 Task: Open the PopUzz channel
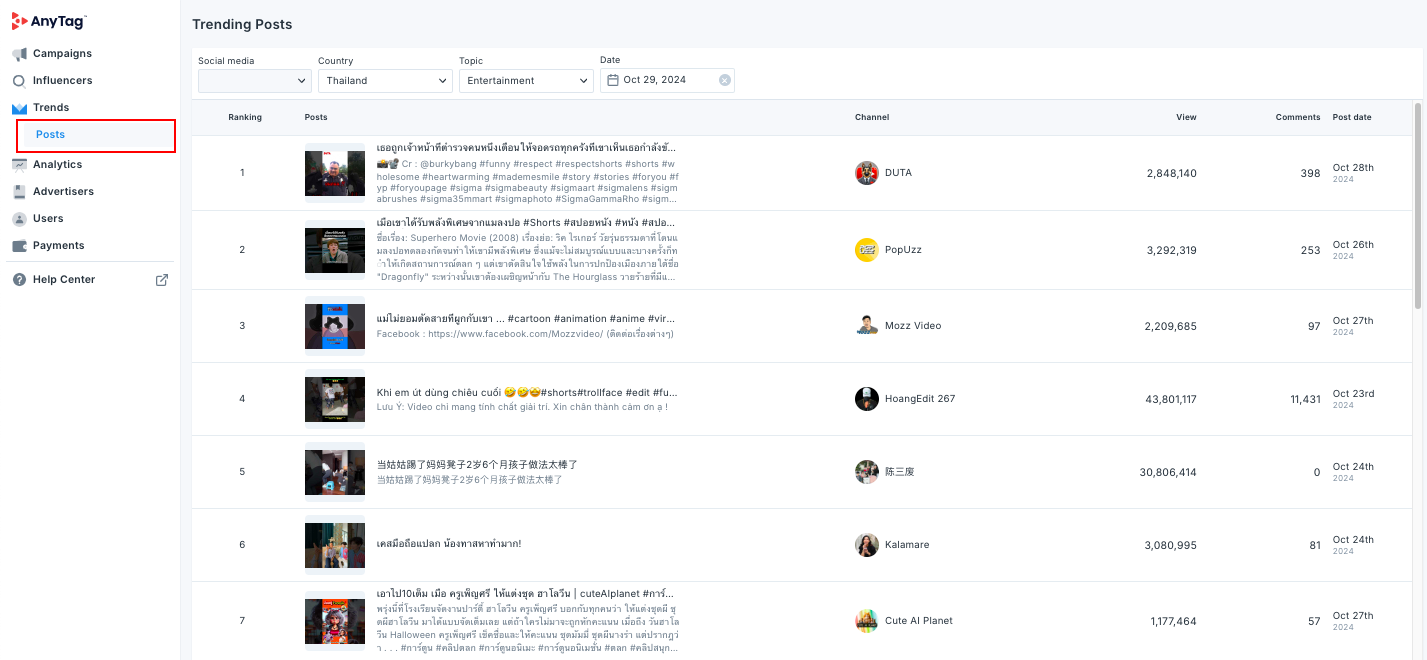tap(902, 250)
